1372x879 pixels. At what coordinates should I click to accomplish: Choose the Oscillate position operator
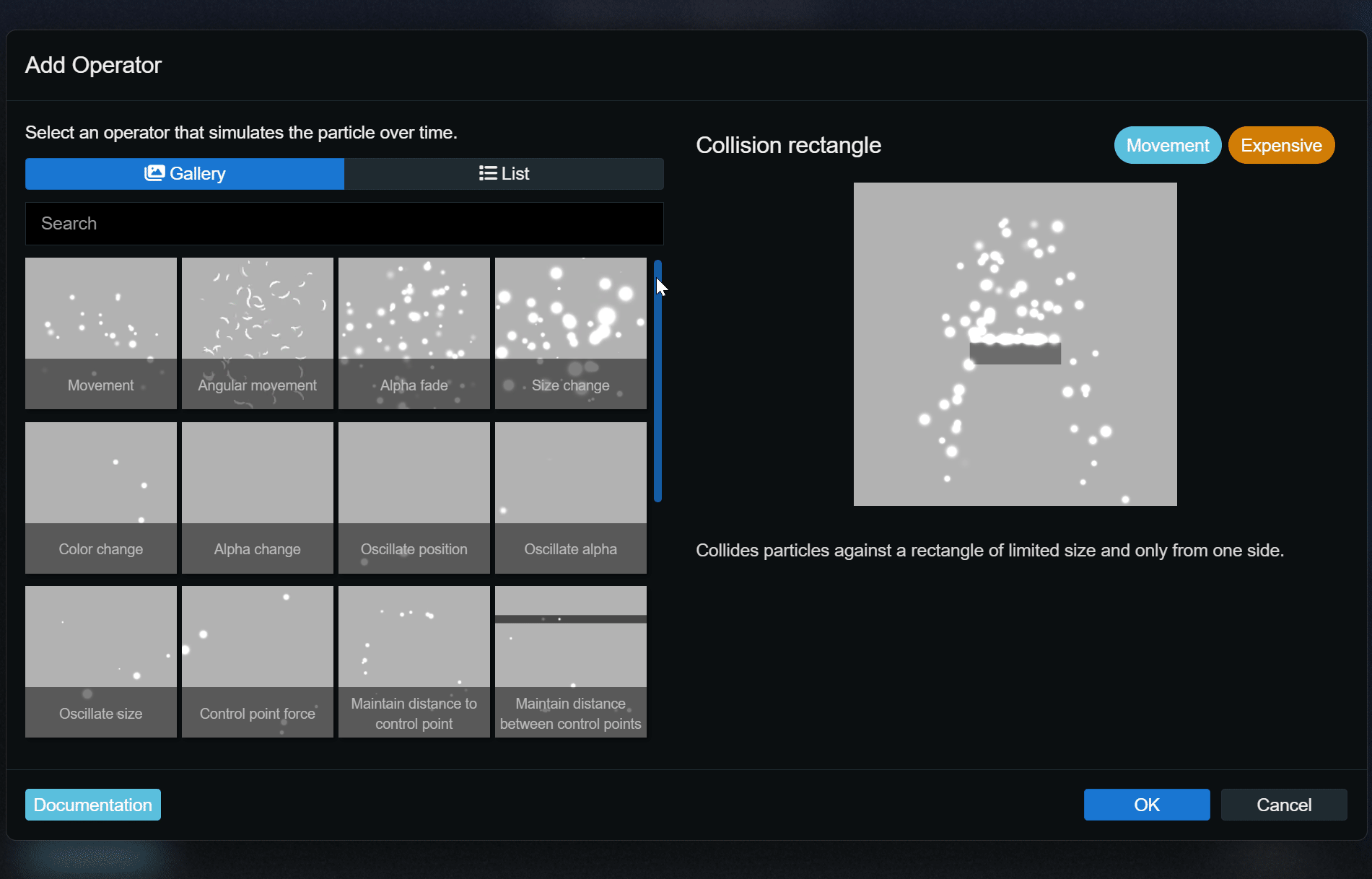tap(414, 497)
